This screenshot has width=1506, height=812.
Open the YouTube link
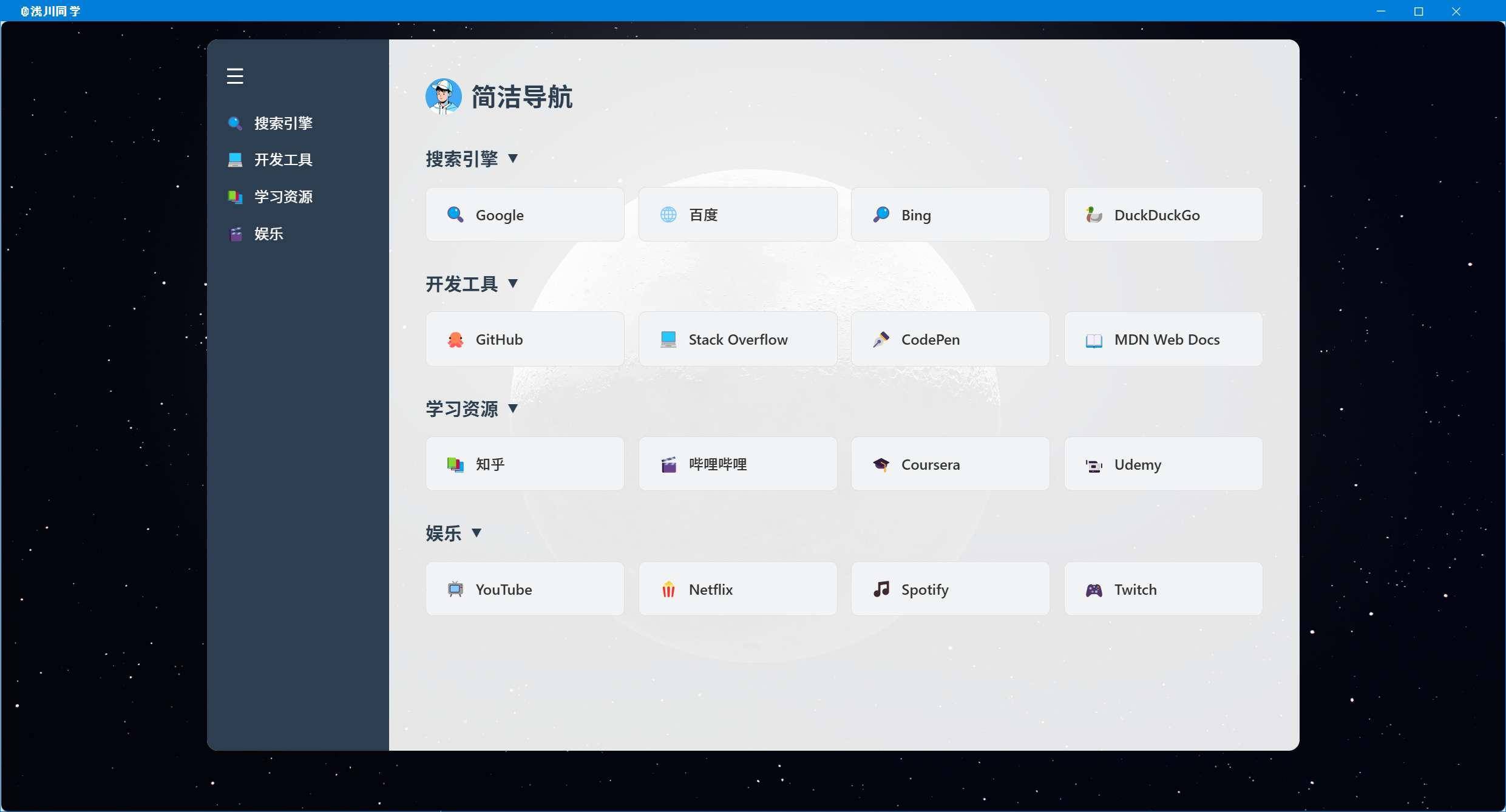pyautogui.click(x=525, y=589)
